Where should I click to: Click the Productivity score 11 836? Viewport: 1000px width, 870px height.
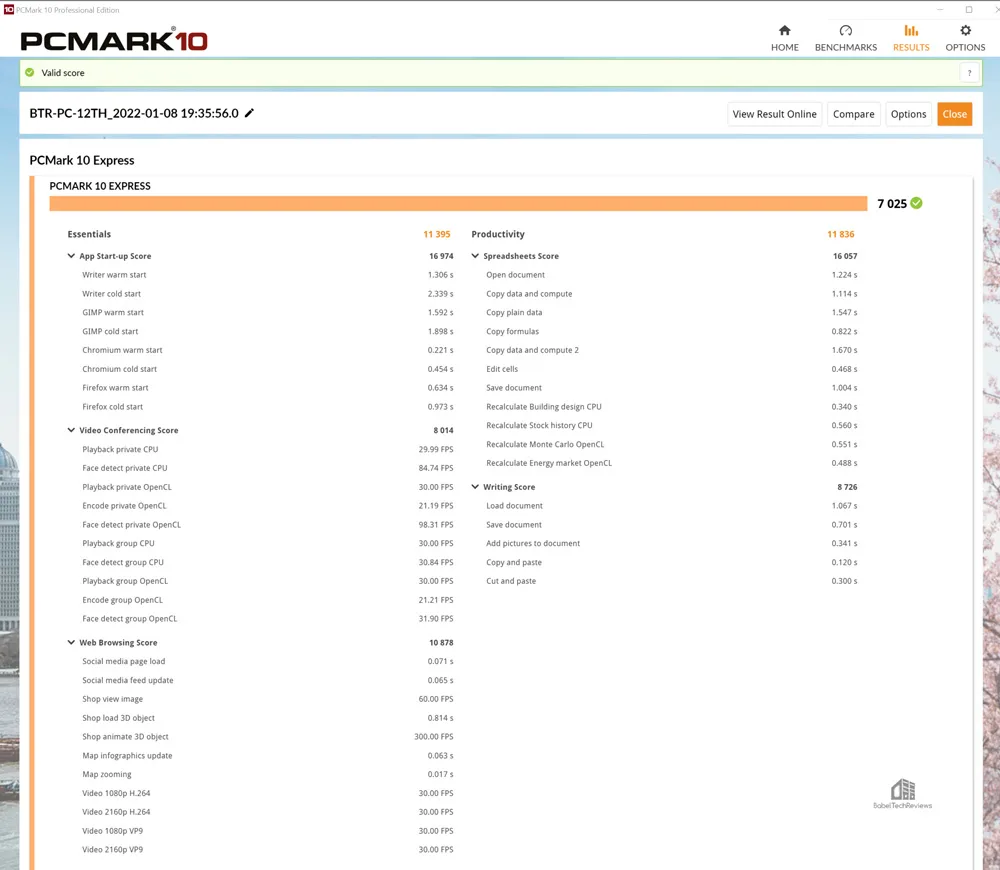841,234
